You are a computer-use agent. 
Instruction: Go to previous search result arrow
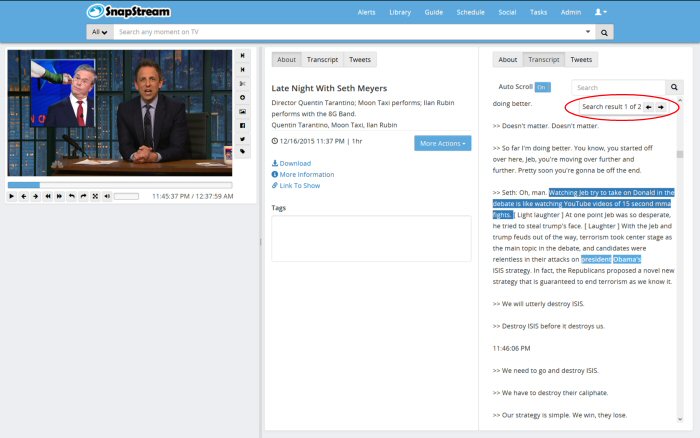(649, 107)
